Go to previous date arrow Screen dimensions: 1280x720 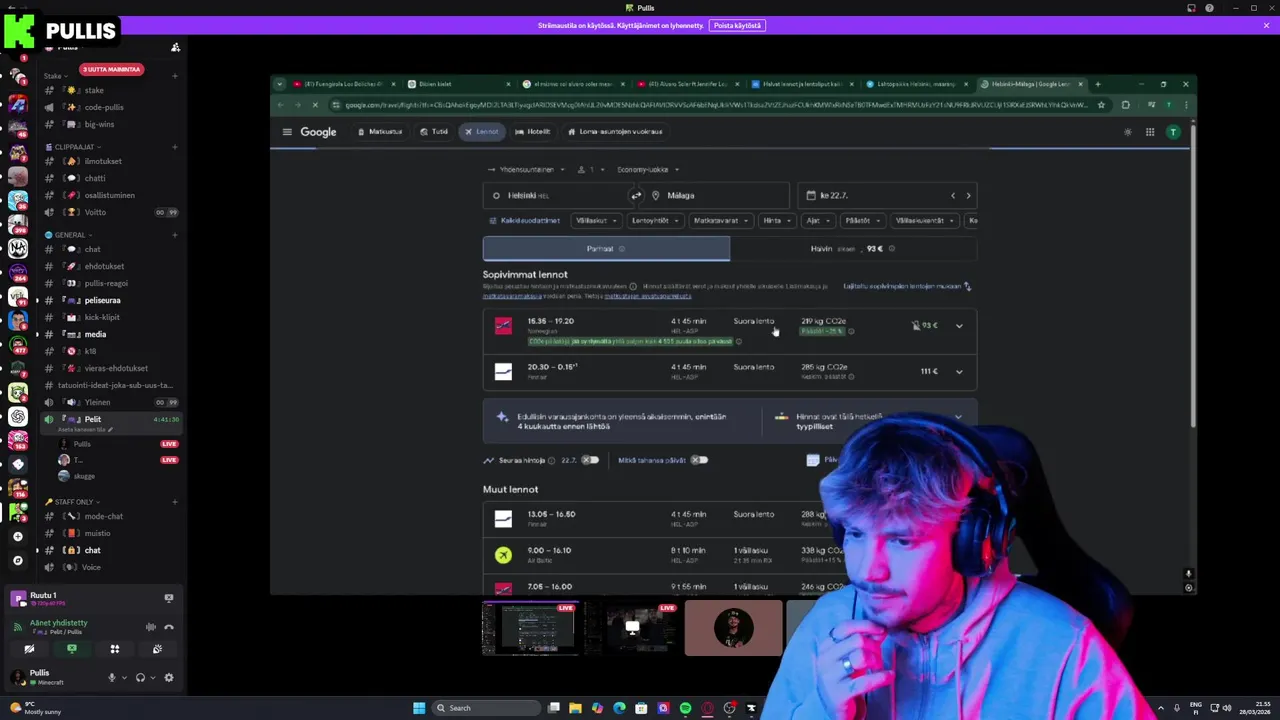point(953,196)
